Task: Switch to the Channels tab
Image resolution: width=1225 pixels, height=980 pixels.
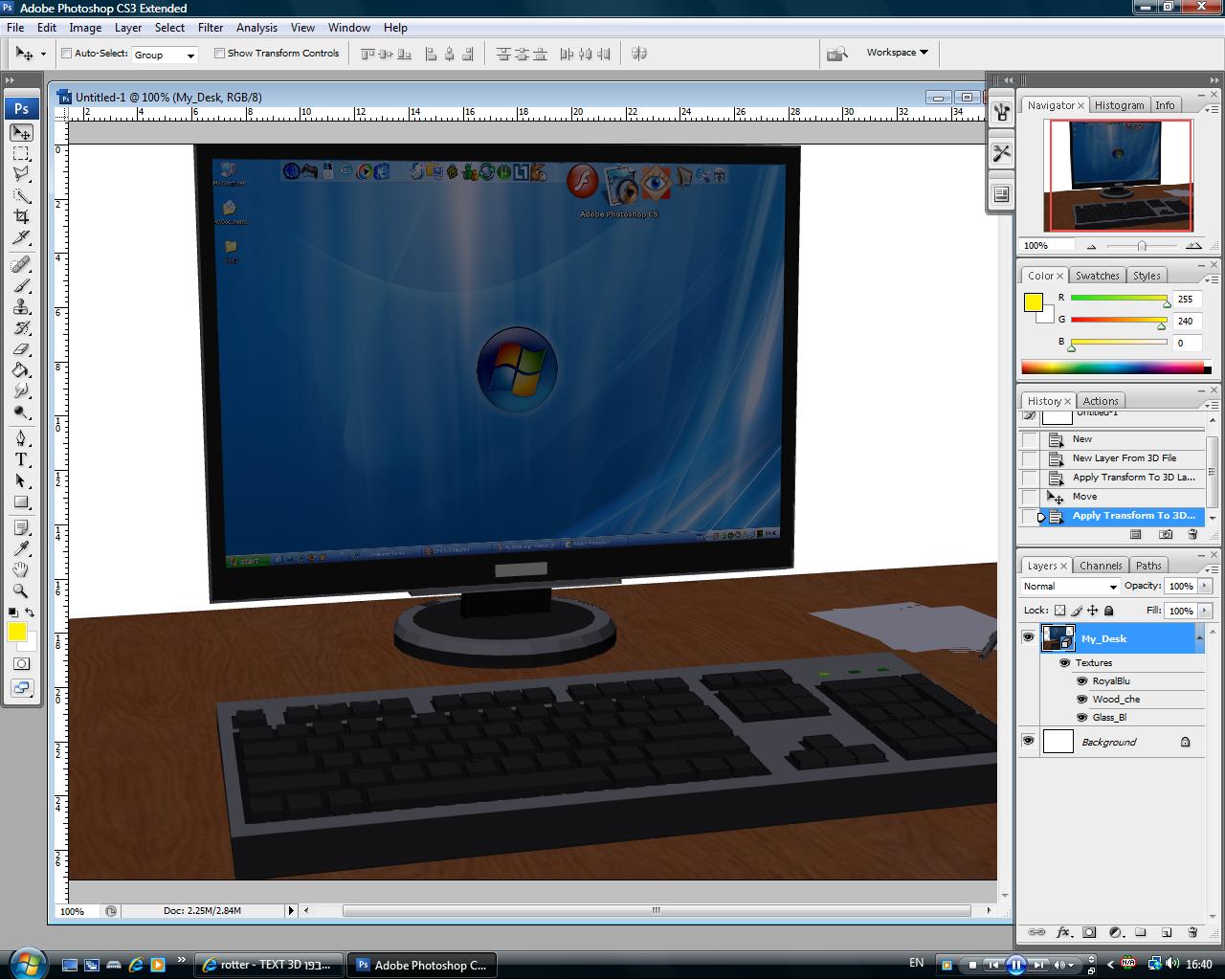Action: pyautogui.click(x=1101, y=566)
